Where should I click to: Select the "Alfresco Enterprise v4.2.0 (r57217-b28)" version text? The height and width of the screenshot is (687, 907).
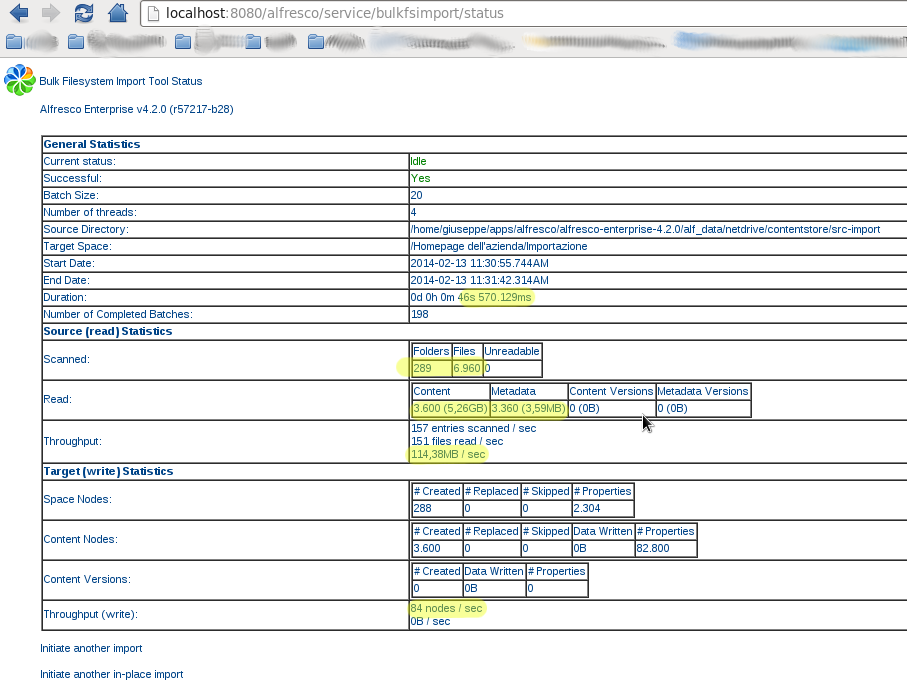click(x=137, y=109)
